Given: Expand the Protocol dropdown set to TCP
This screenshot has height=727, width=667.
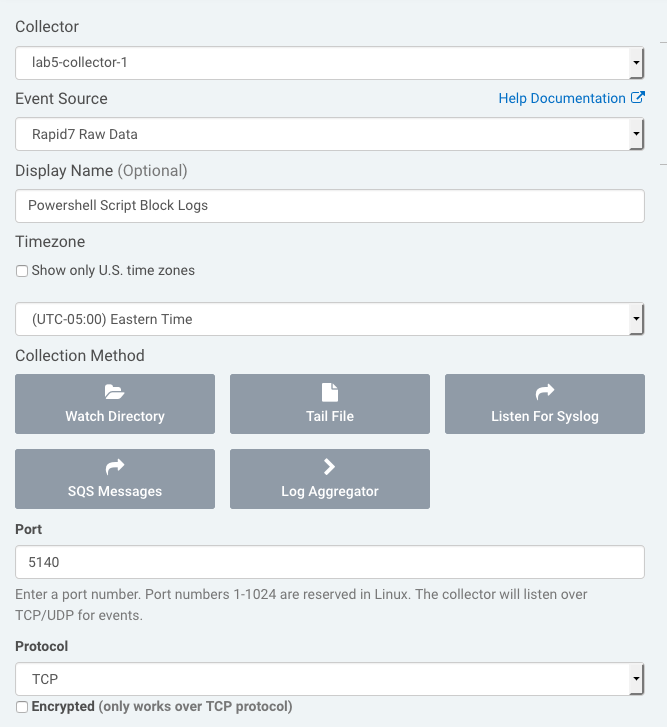Looking at the screenshot, I should pyautogui.click(x=329, y=679).
